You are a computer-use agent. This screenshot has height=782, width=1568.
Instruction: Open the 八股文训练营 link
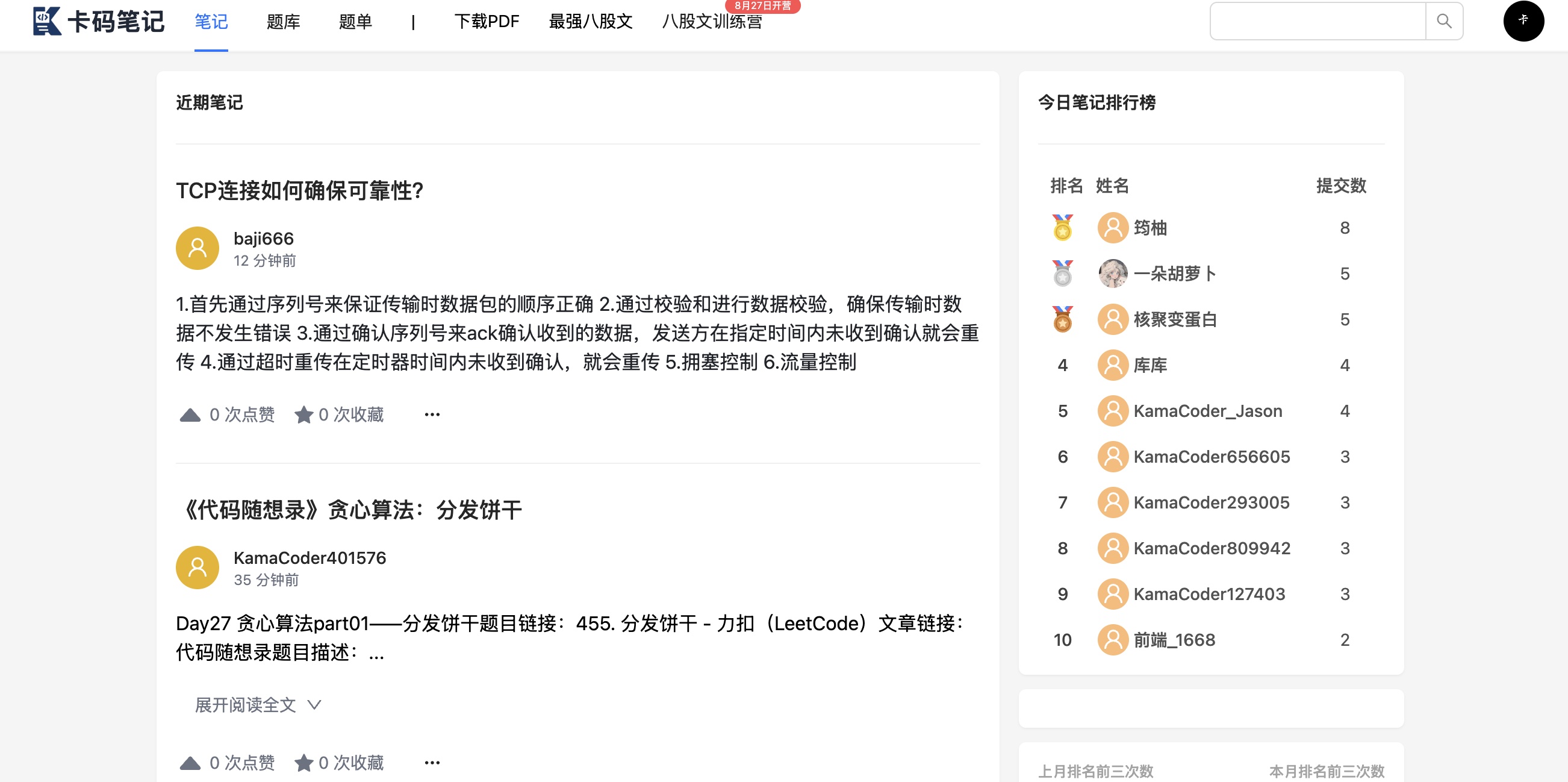712,22
